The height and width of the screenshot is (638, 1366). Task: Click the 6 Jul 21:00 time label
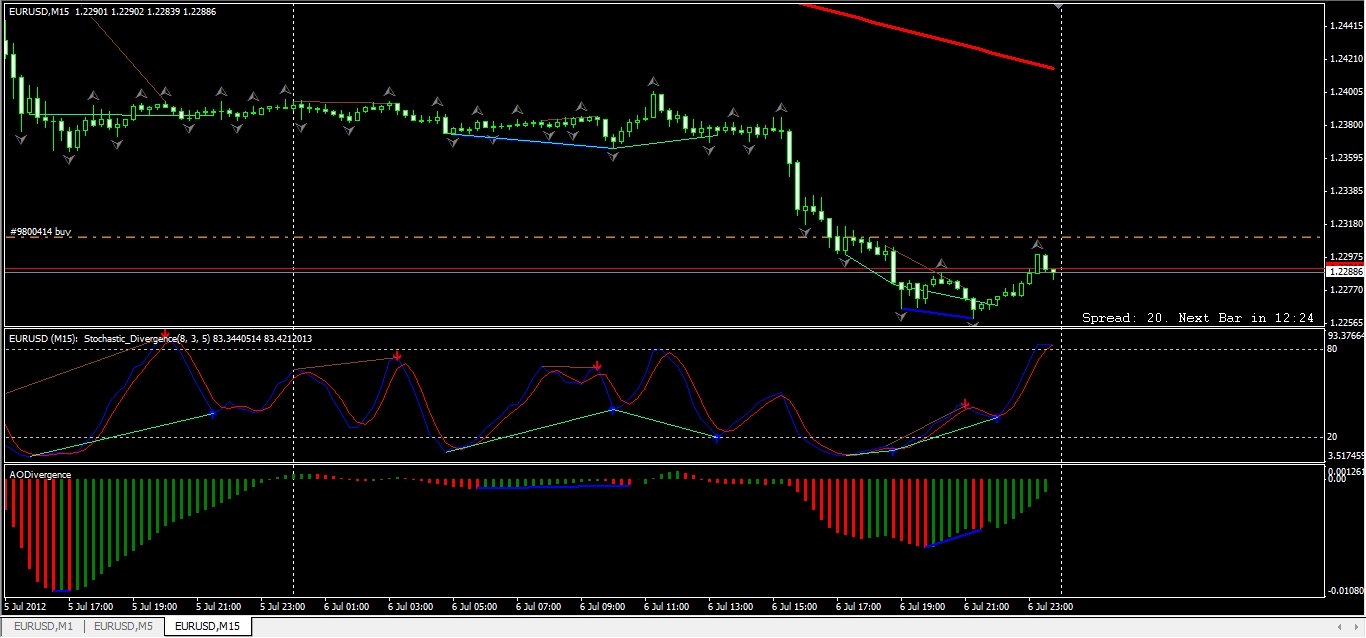click(x=987, y=606)
